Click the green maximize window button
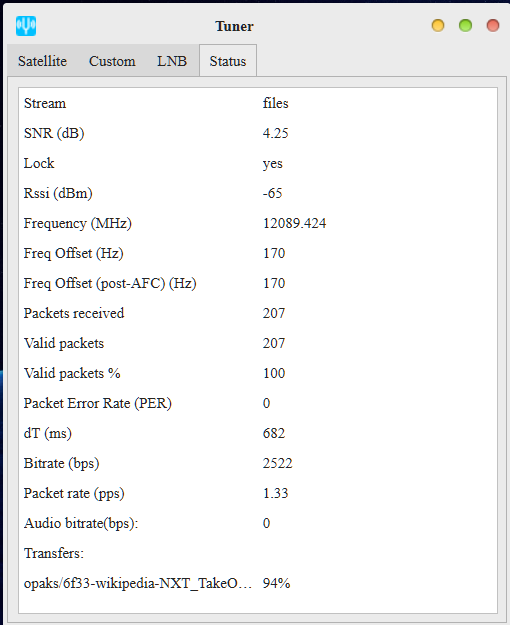 point(465,26)
